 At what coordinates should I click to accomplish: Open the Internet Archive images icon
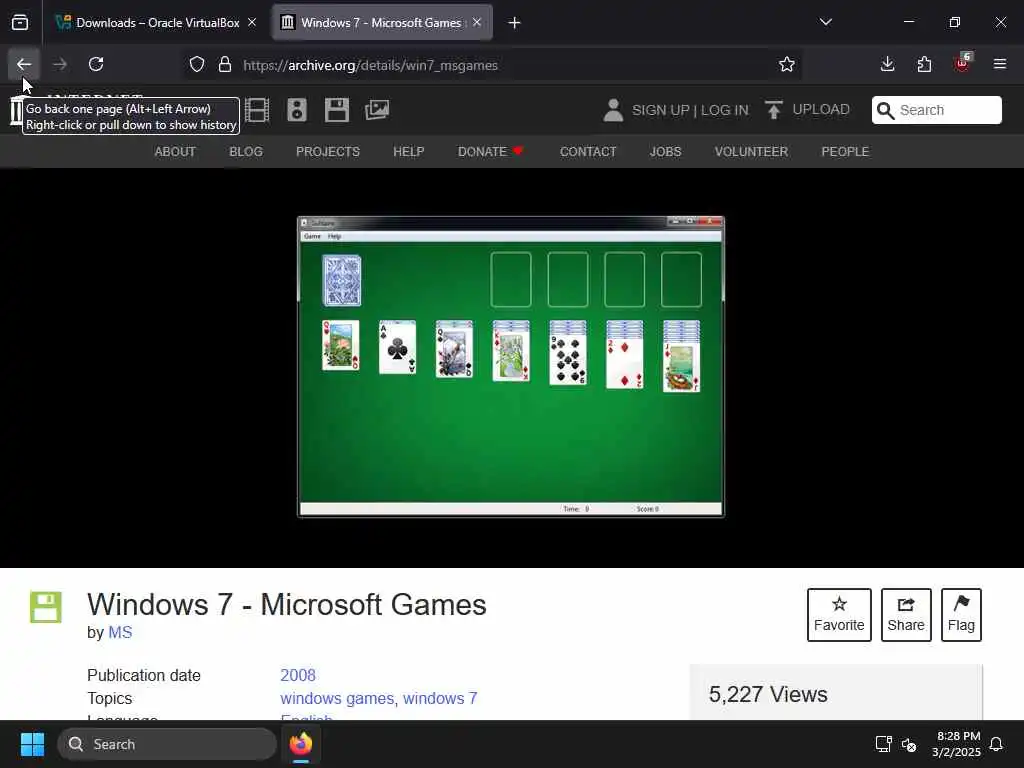click(x=377, y=110)
